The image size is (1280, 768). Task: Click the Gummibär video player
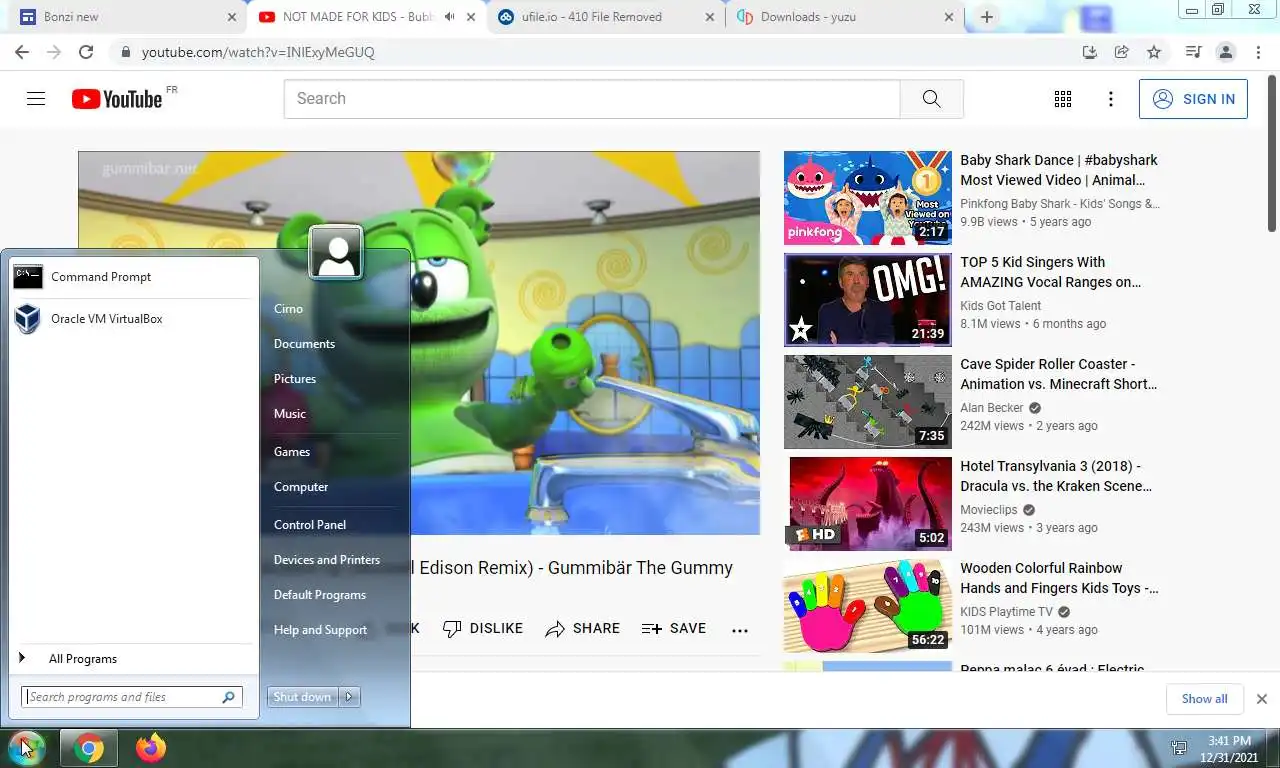(x=419, y=343)
